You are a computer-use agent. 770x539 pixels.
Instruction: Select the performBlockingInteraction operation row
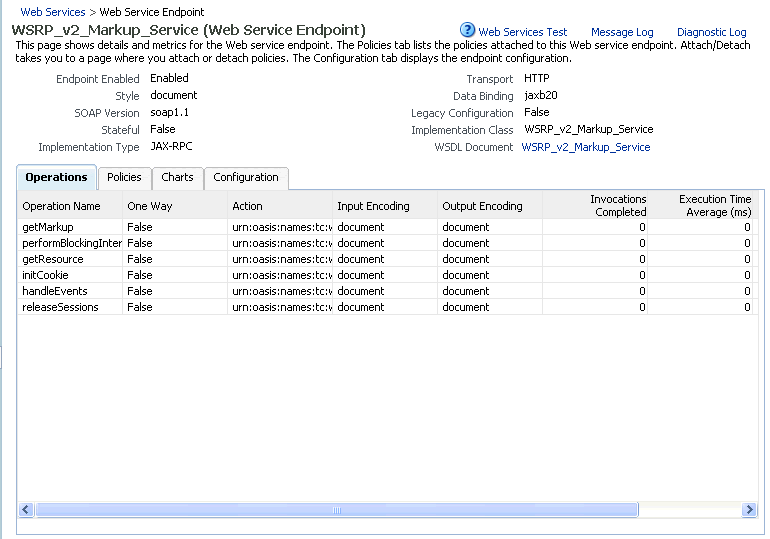click(388, 243)
